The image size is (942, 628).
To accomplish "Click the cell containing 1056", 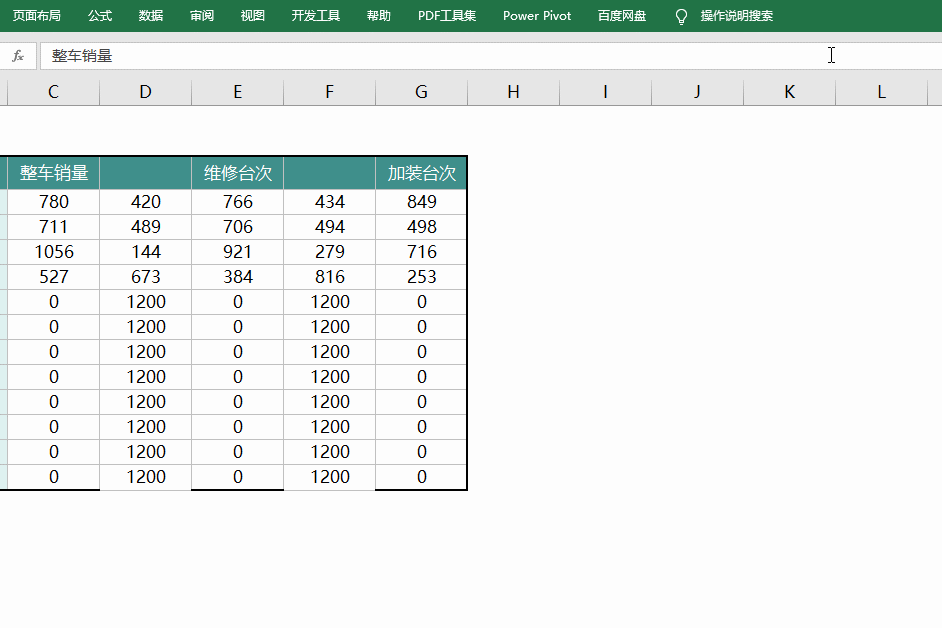I will [53, 252].
